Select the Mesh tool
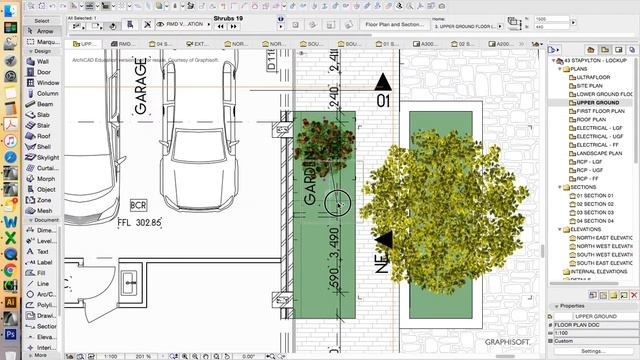 click(42, 211)
